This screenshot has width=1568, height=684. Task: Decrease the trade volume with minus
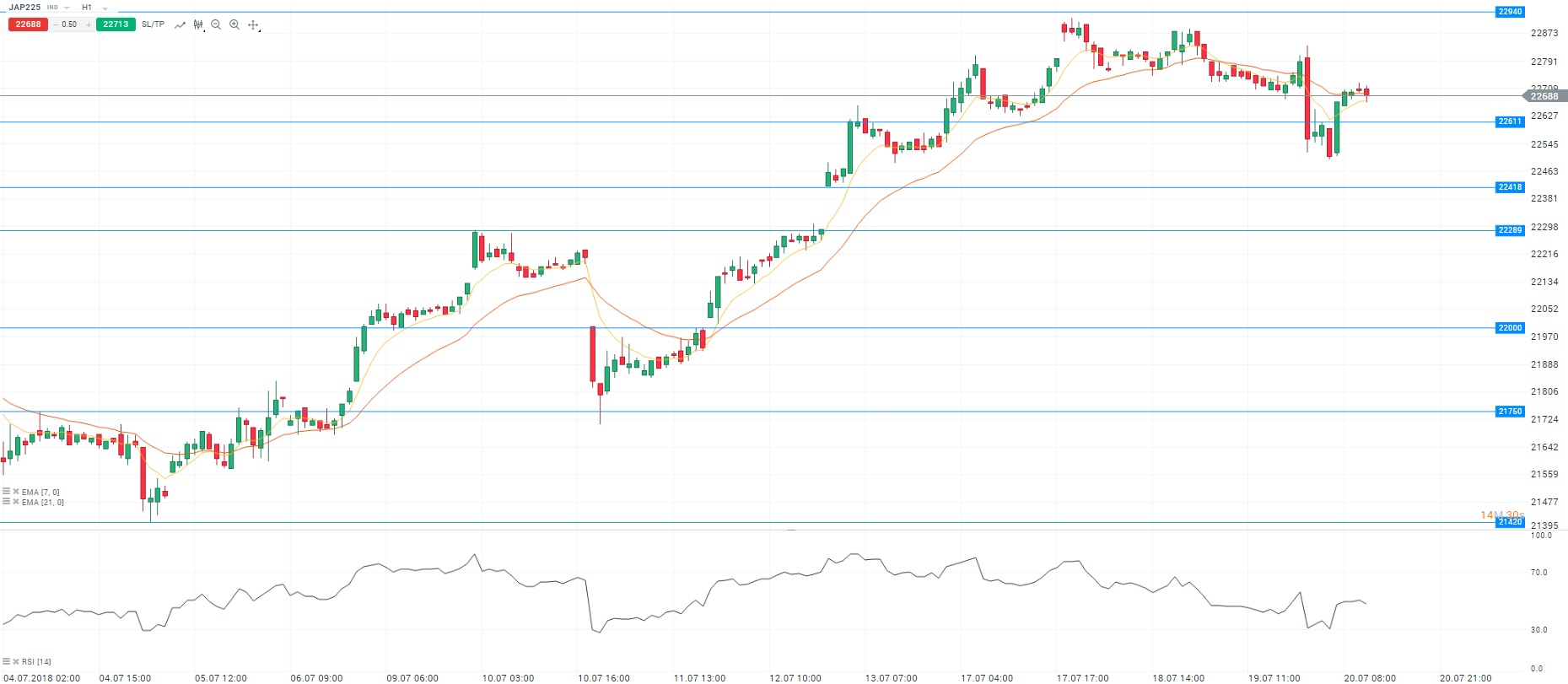click(56, 24)
